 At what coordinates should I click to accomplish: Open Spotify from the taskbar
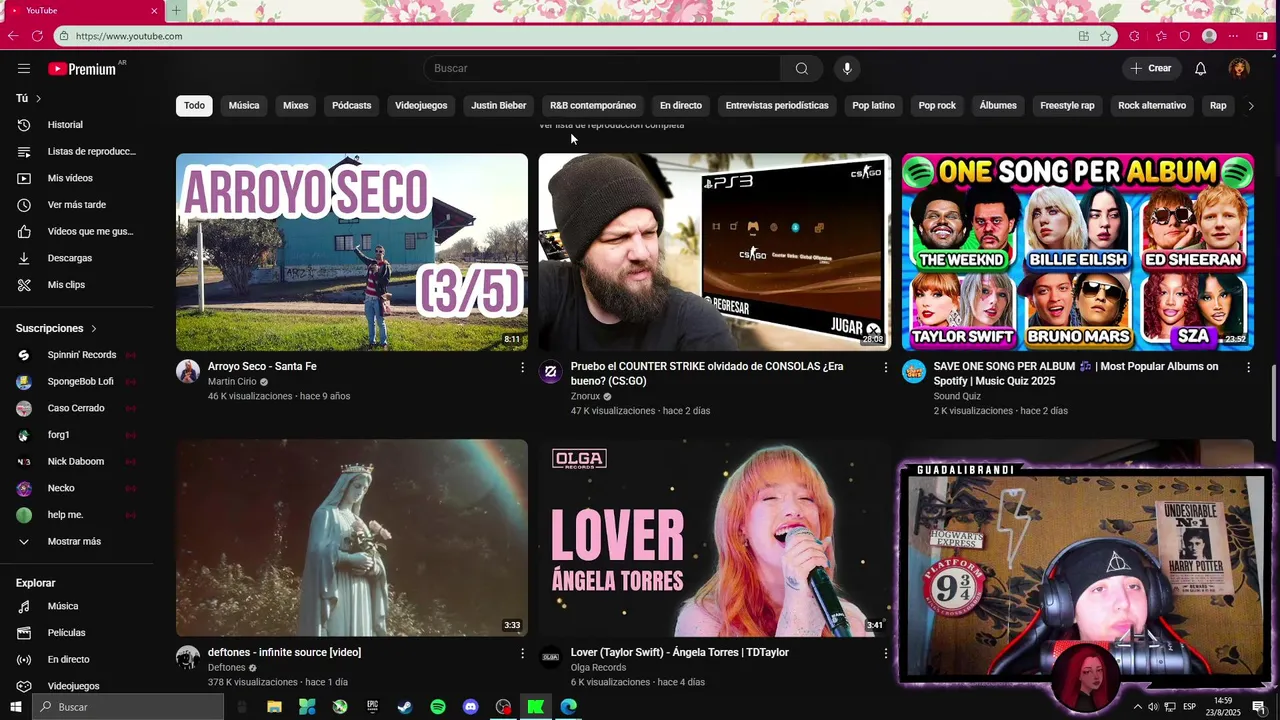[438, 707]
